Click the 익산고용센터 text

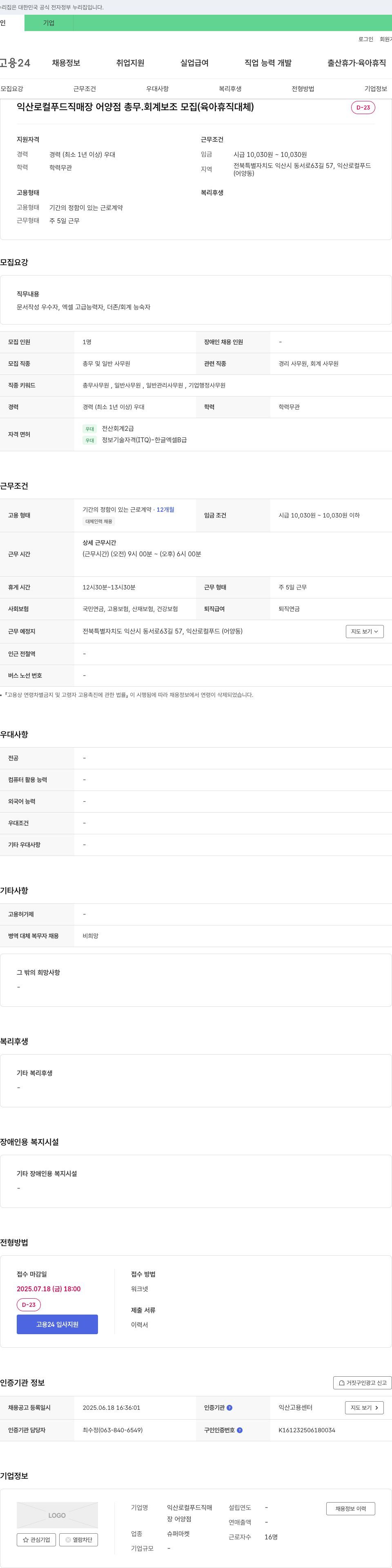click(x=295, y=1407)
